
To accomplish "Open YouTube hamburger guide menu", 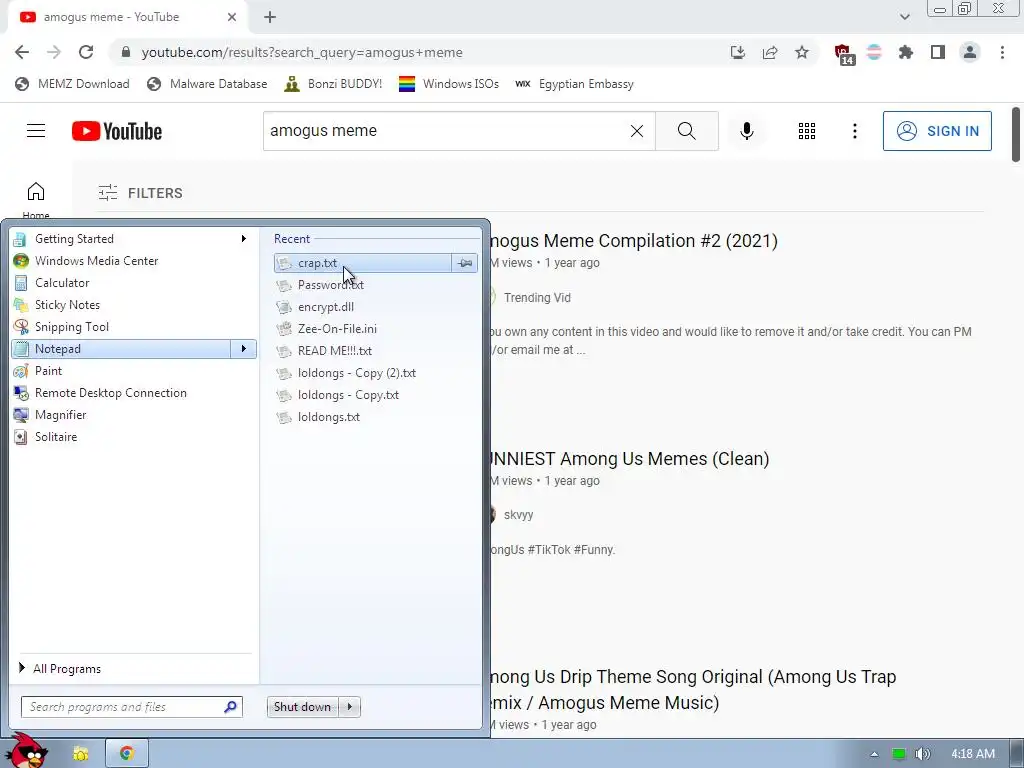I will click(36, 131).
